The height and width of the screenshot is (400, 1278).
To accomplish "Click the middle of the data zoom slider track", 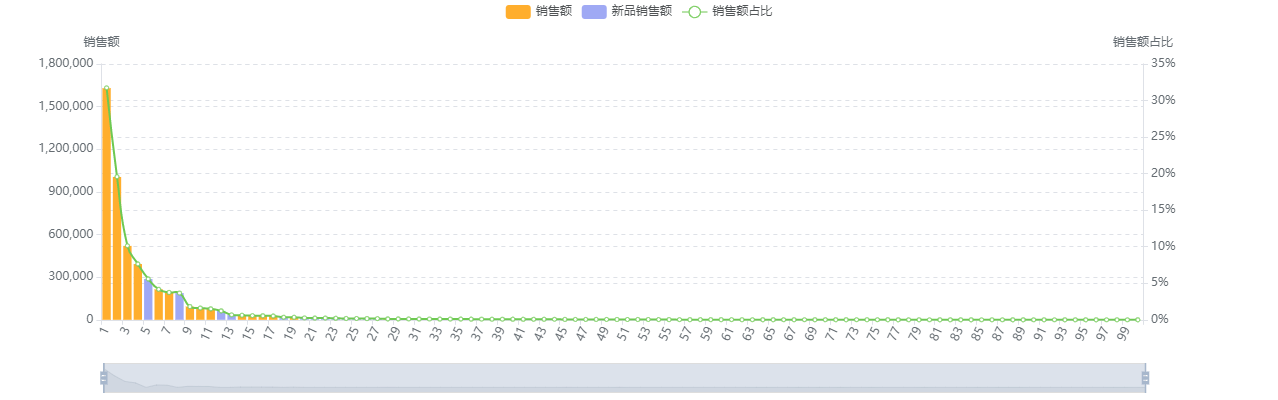I will (x=624, y=377).
